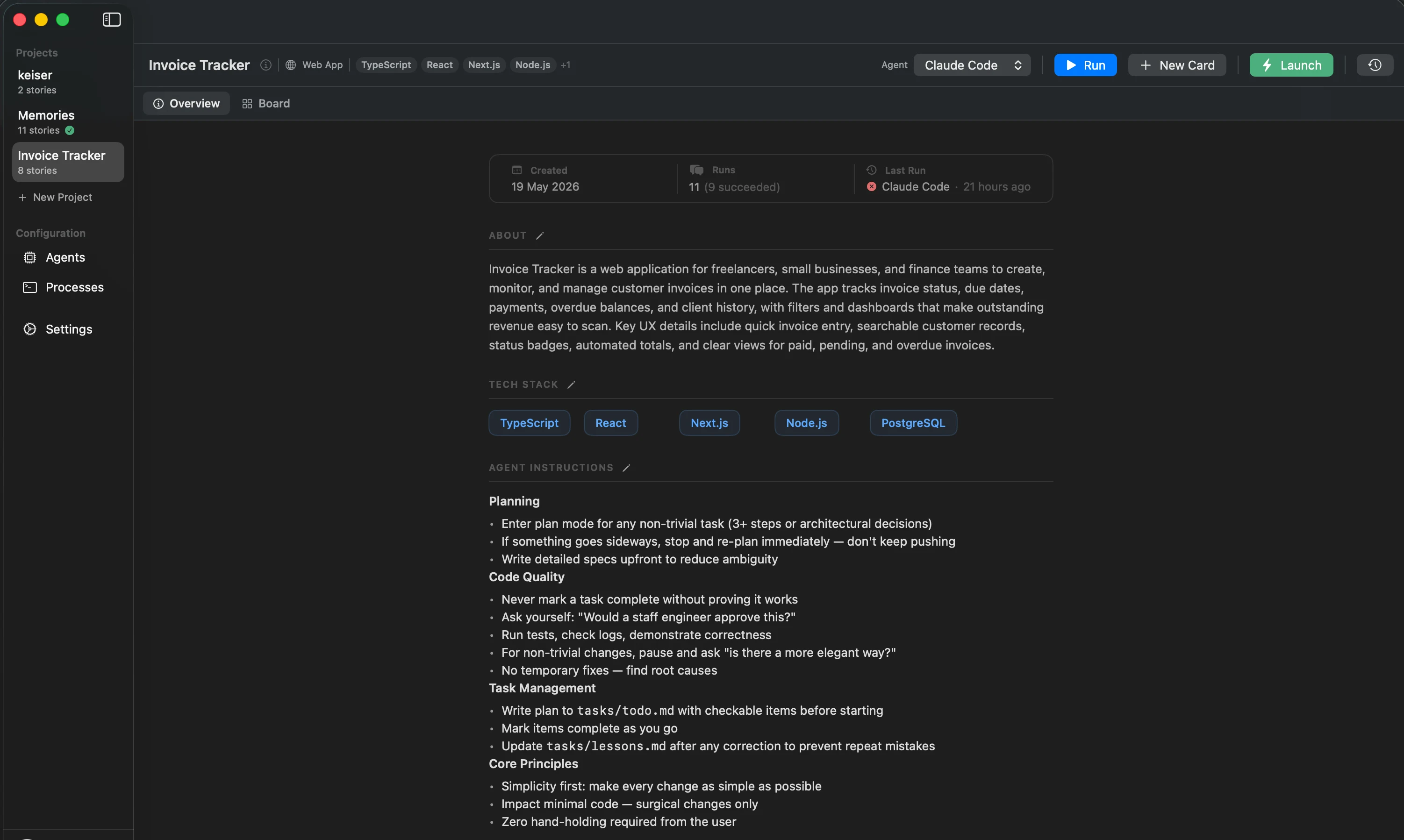The width and height of the screenshot is (1404, 840).
Task: Click the green check badge on Memories
Action: click(70, 131)
